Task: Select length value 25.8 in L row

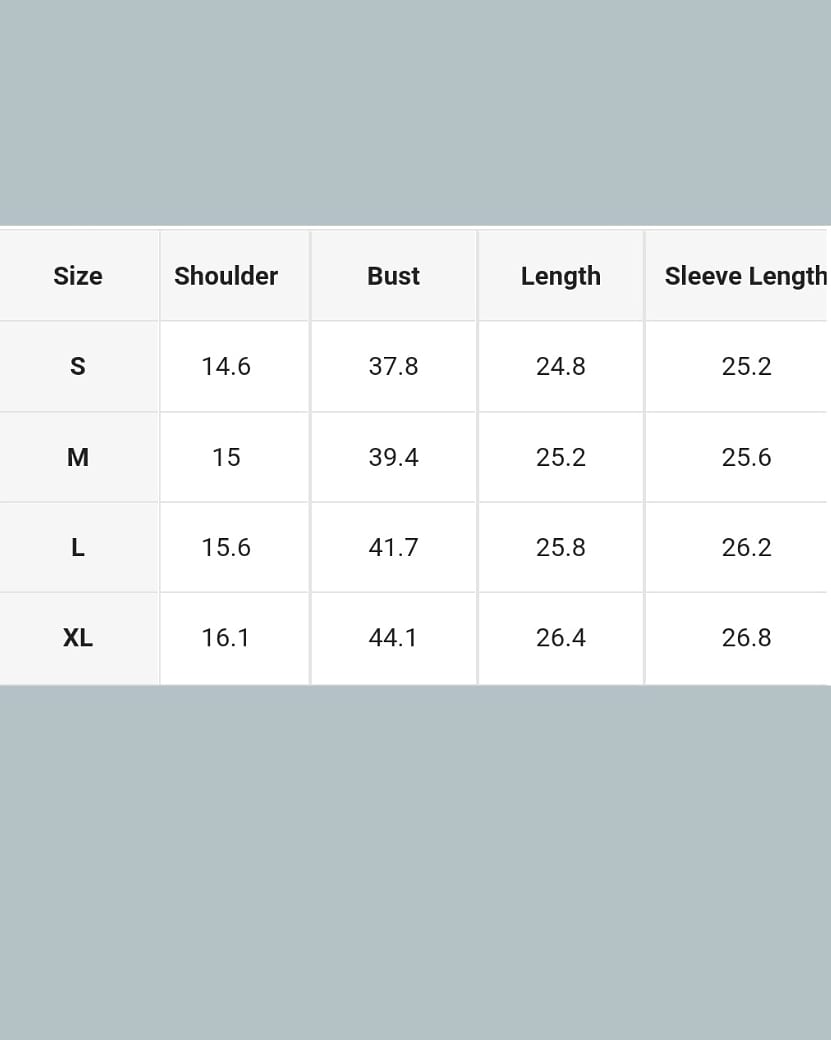Action: [560, 548]
